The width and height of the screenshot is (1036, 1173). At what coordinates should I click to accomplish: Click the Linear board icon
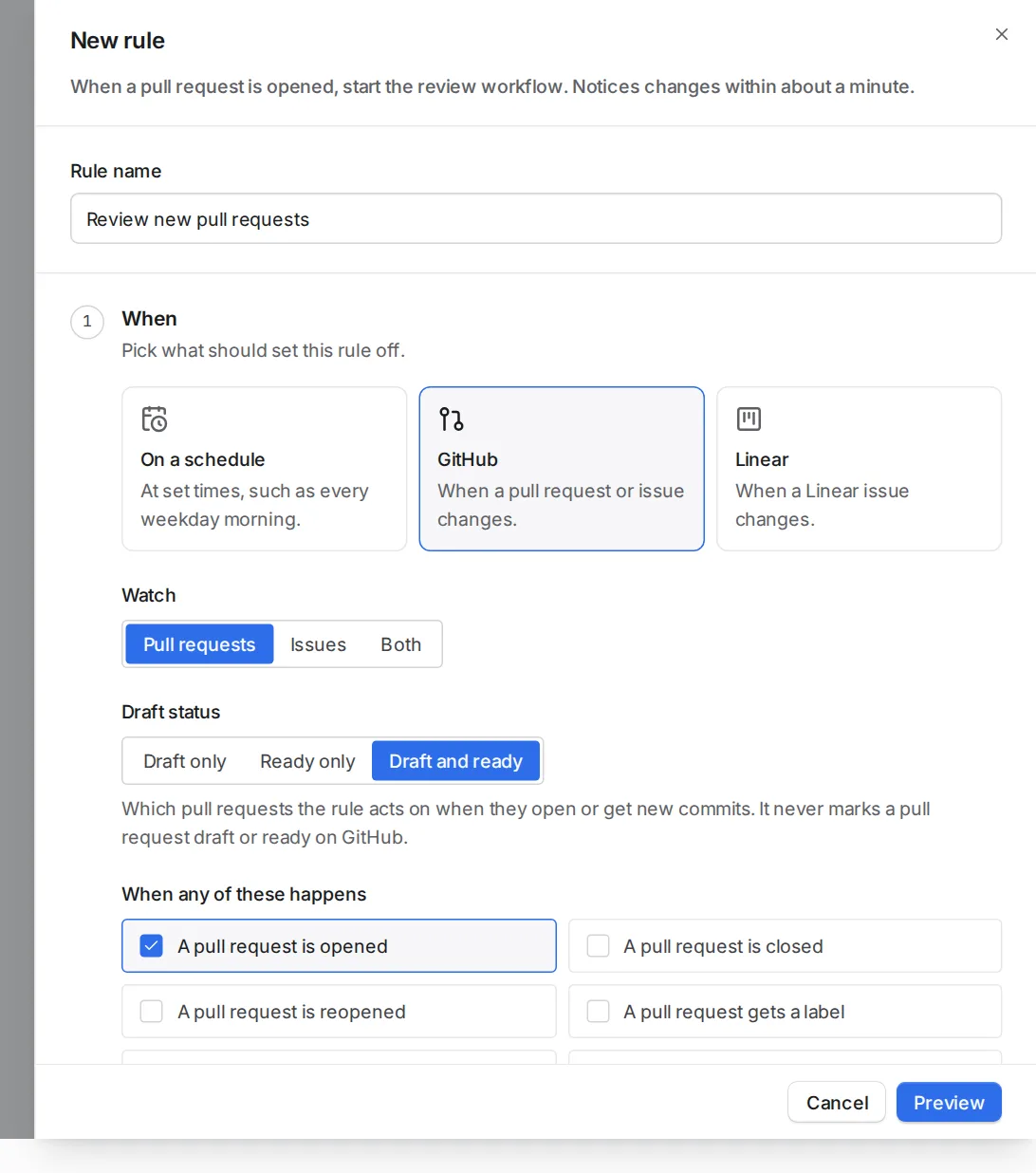point(749,419)
